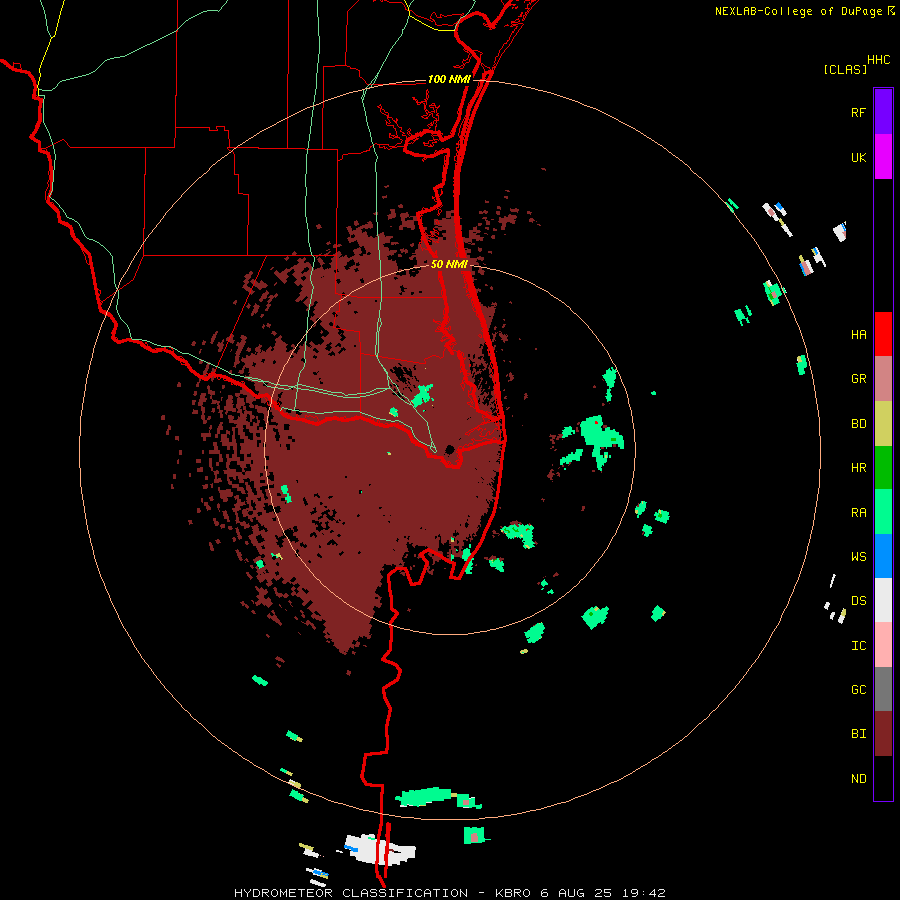Click the UK legend label
The image size is (900, 900).
(858, 157)
